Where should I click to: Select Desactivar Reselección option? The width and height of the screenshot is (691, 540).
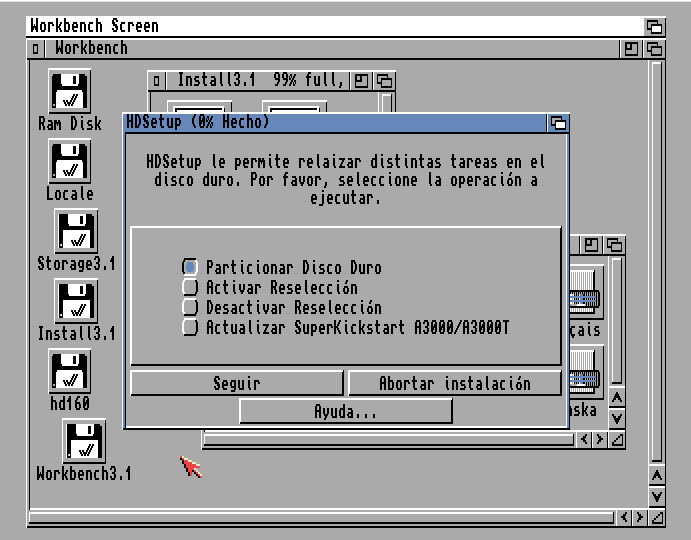pyautogui.click(x=190, y=308)
